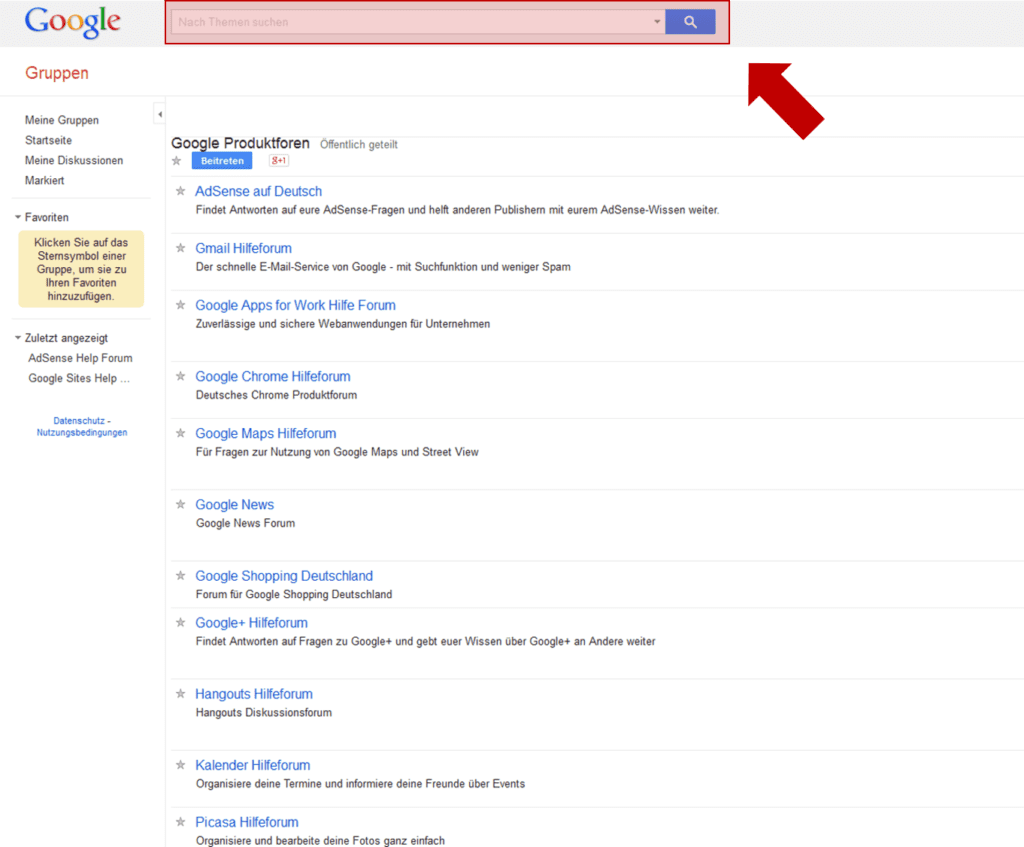Open Gmail Hilfeforum link
This screenshot has height=847, width=1024.
click(244, 248)
